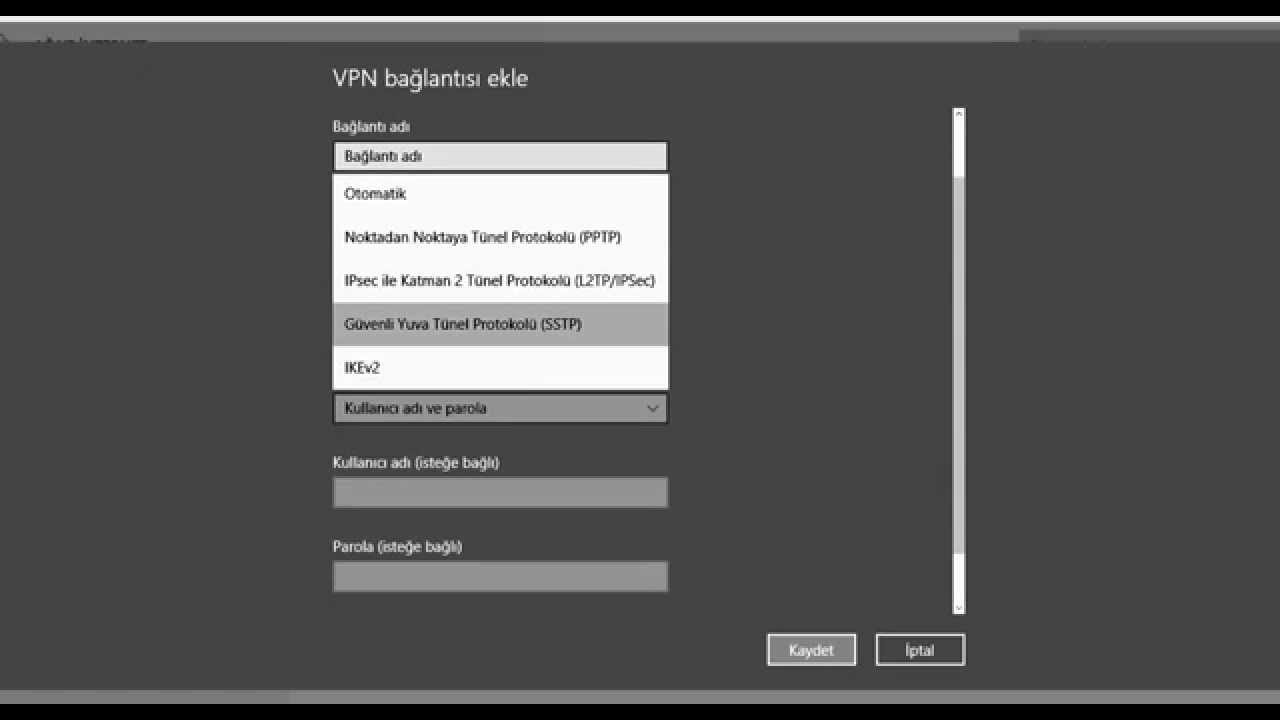This screenshot has height=720, width=1280.
Task: Click the scrollbar down arrow
Action: click(x=959, y=607)
